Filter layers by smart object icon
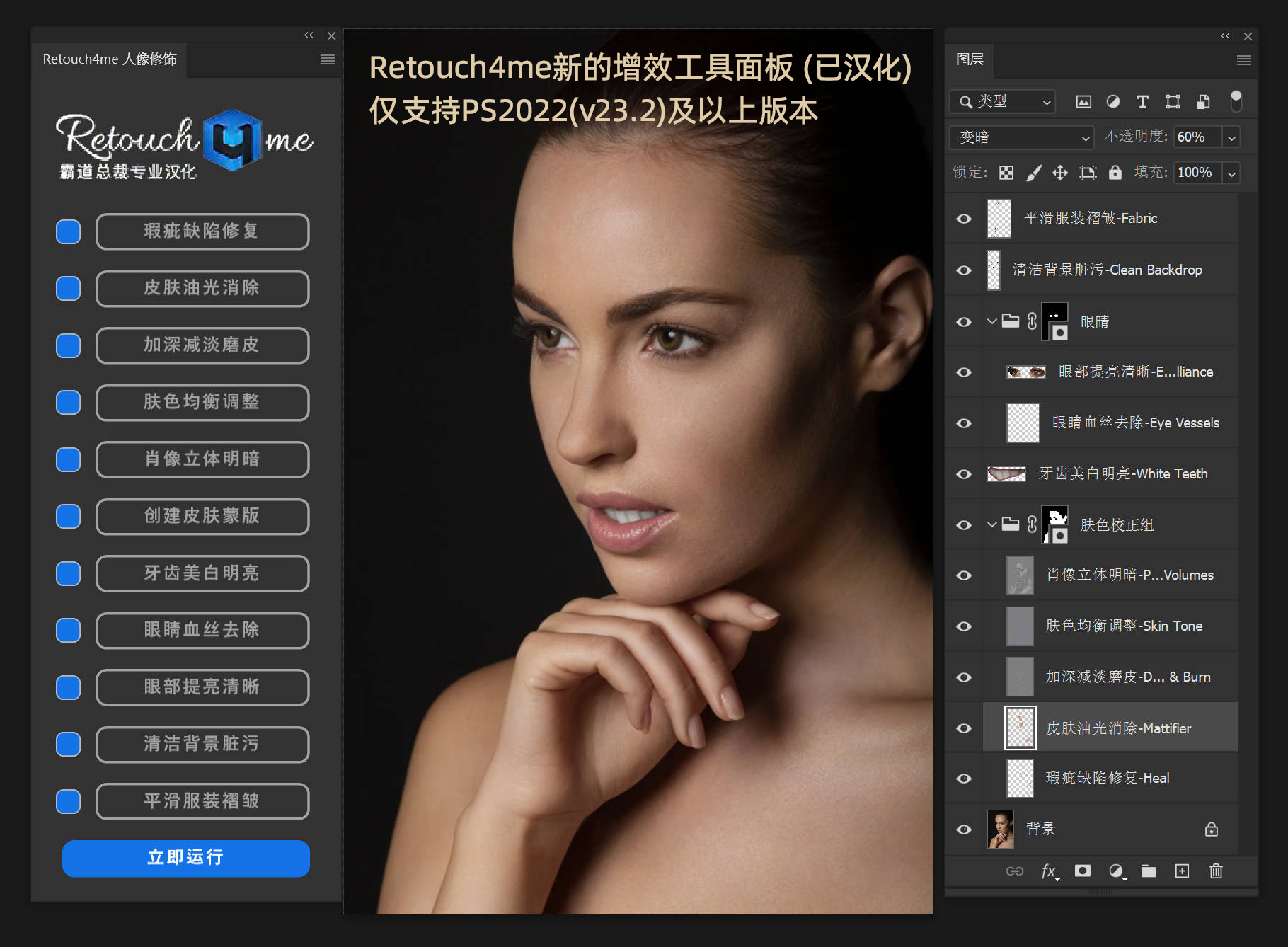This screenshot has height=947, width=1288. point(1203,102)
